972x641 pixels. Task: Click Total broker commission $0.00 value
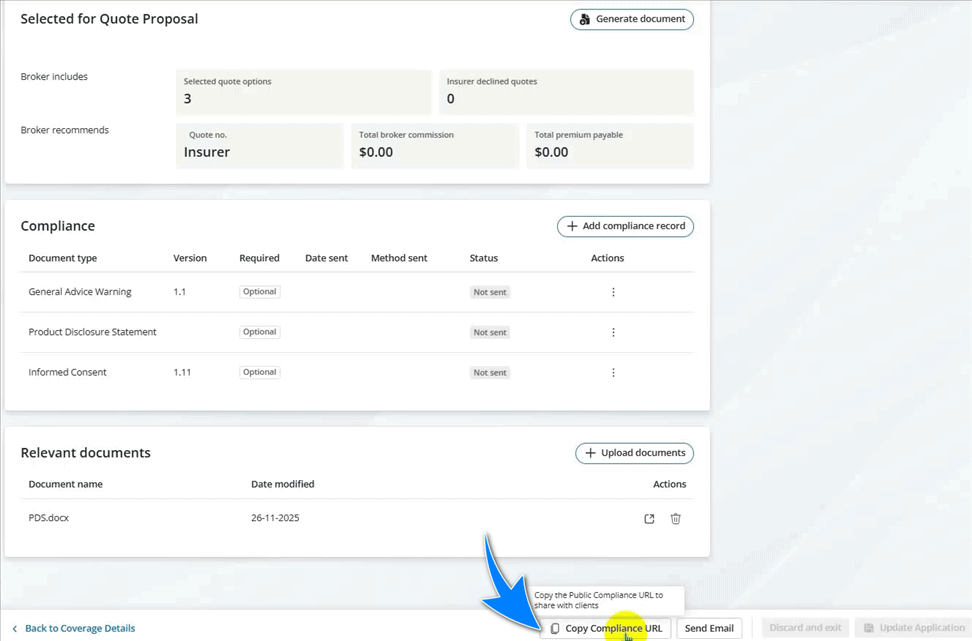(376, 153)
